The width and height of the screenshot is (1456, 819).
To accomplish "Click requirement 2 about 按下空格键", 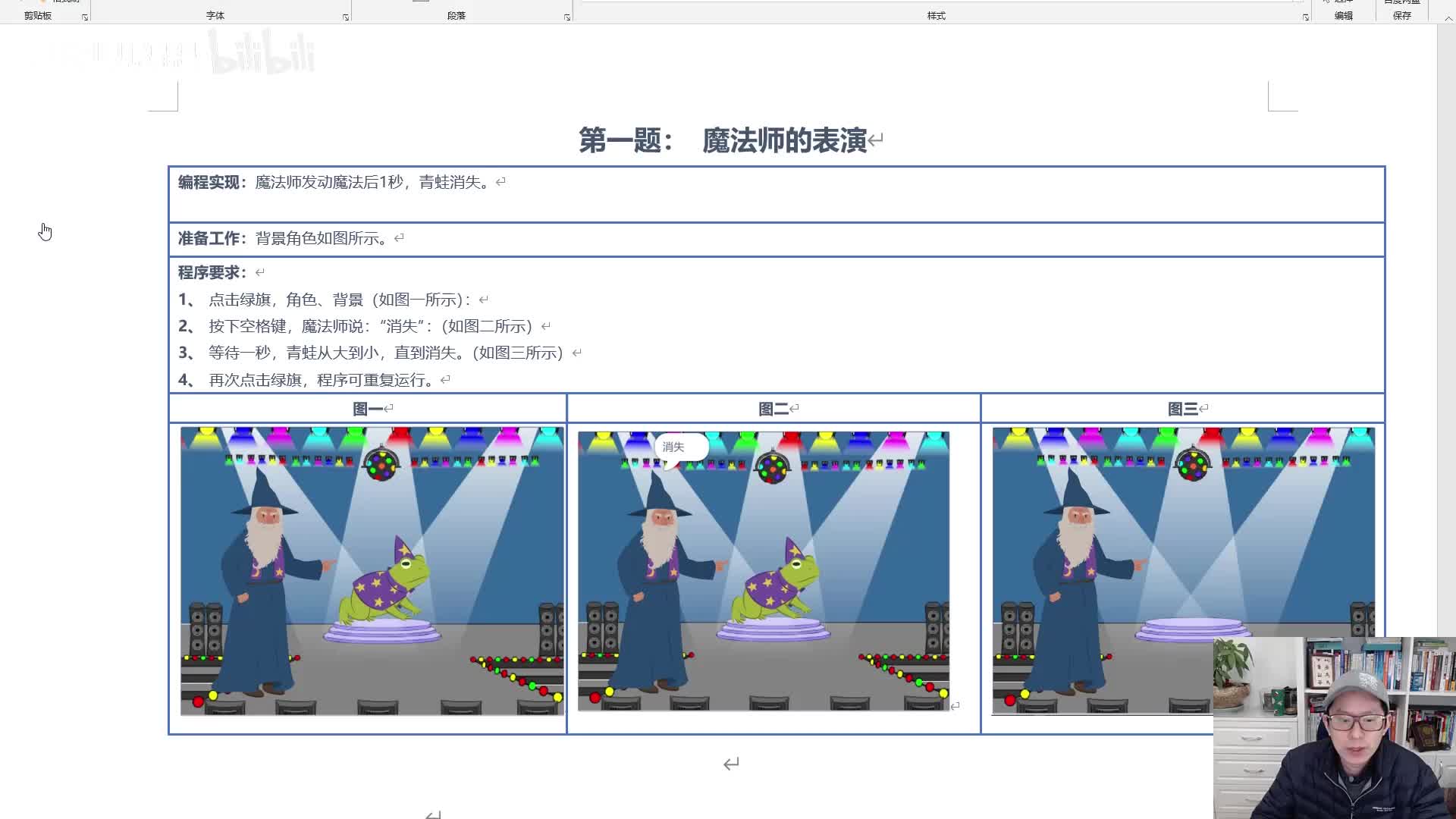I will click(x=356, y=326).
